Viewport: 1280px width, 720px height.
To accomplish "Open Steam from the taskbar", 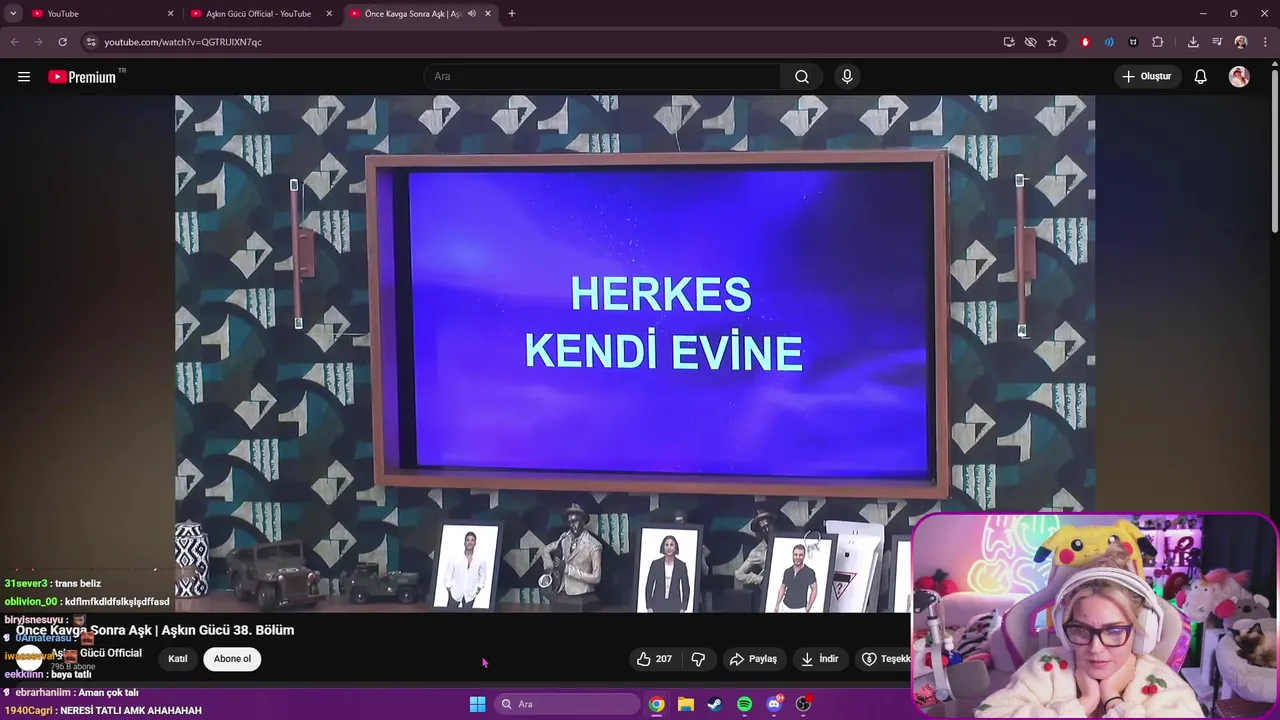I will coord(714,704).
